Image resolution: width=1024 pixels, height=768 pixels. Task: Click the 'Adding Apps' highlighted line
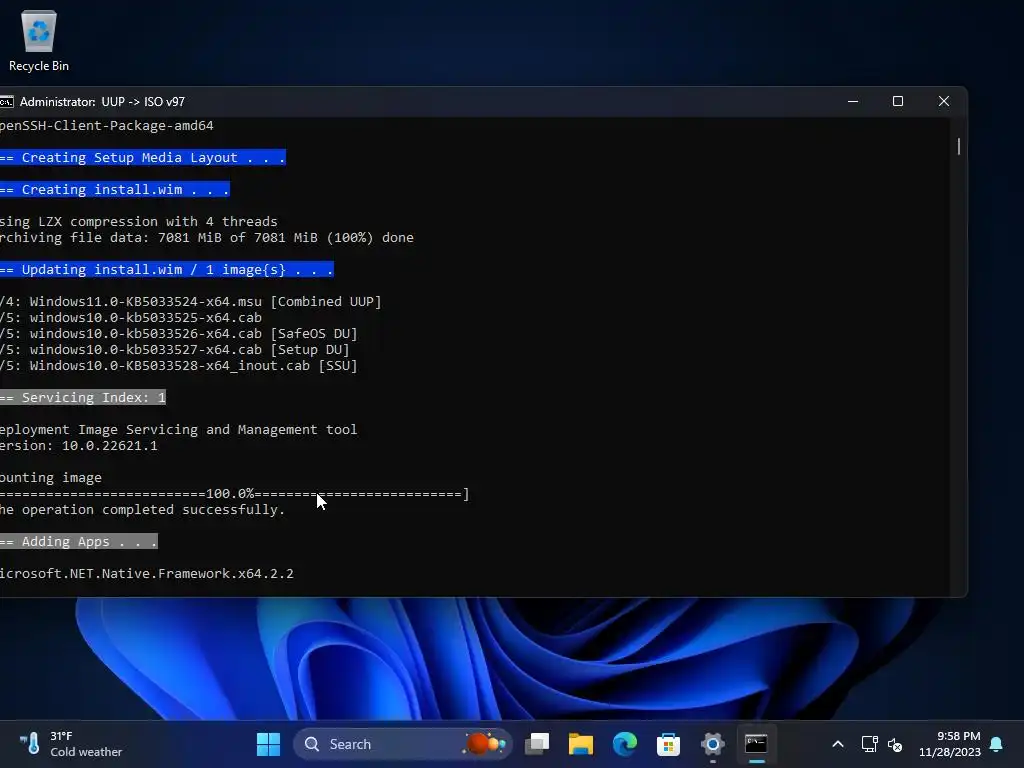click(x=78, y=541)
